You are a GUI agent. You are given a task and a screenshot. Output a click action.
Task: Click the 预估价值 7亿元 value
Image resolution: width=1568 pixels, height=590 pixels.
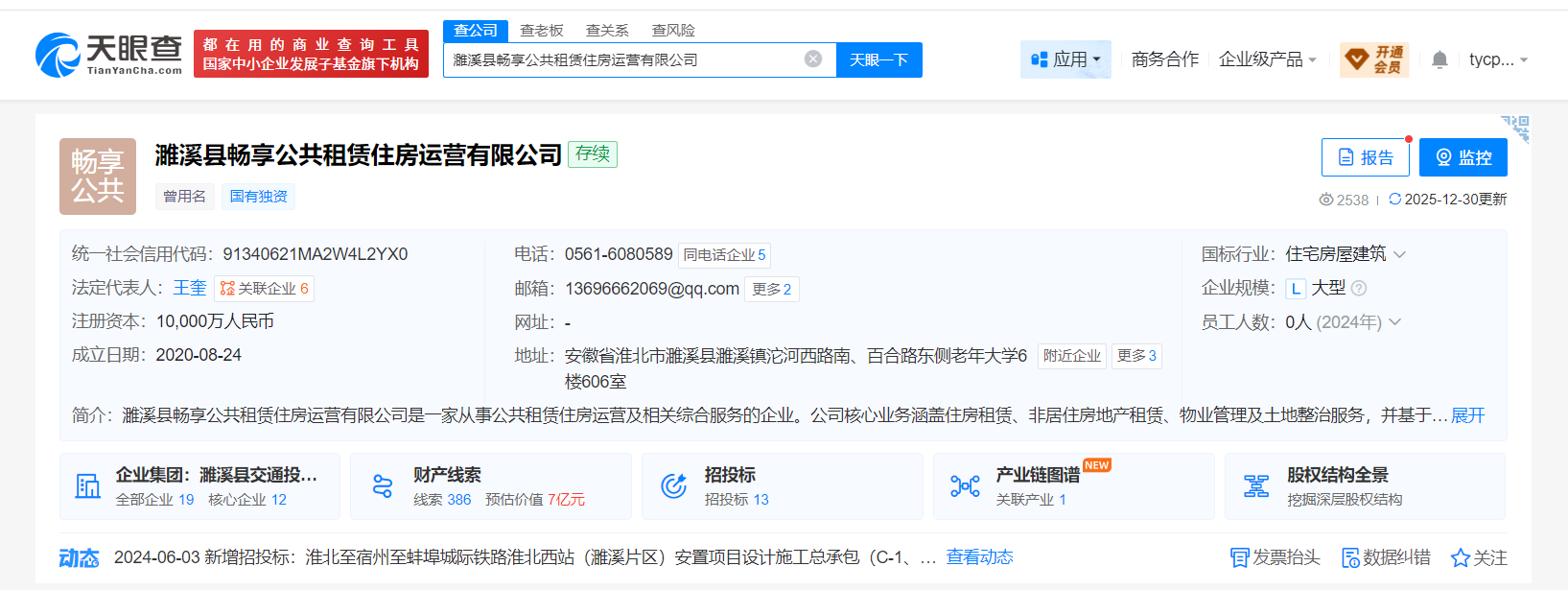[x=535, y=500]
